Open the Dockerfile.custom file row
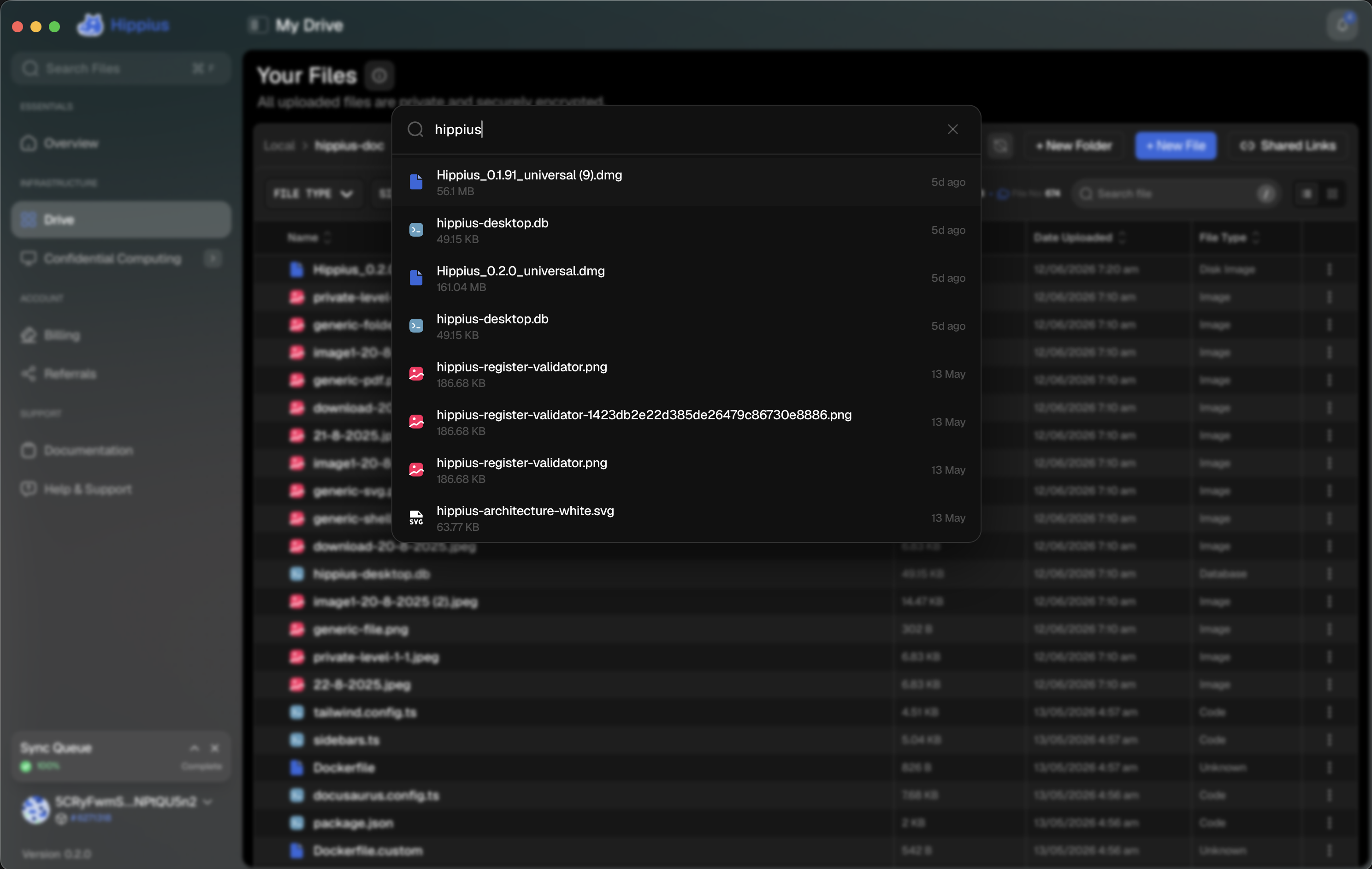This screenshot has height=869, width=1372. pyautogui.click(x=806, y=850)
